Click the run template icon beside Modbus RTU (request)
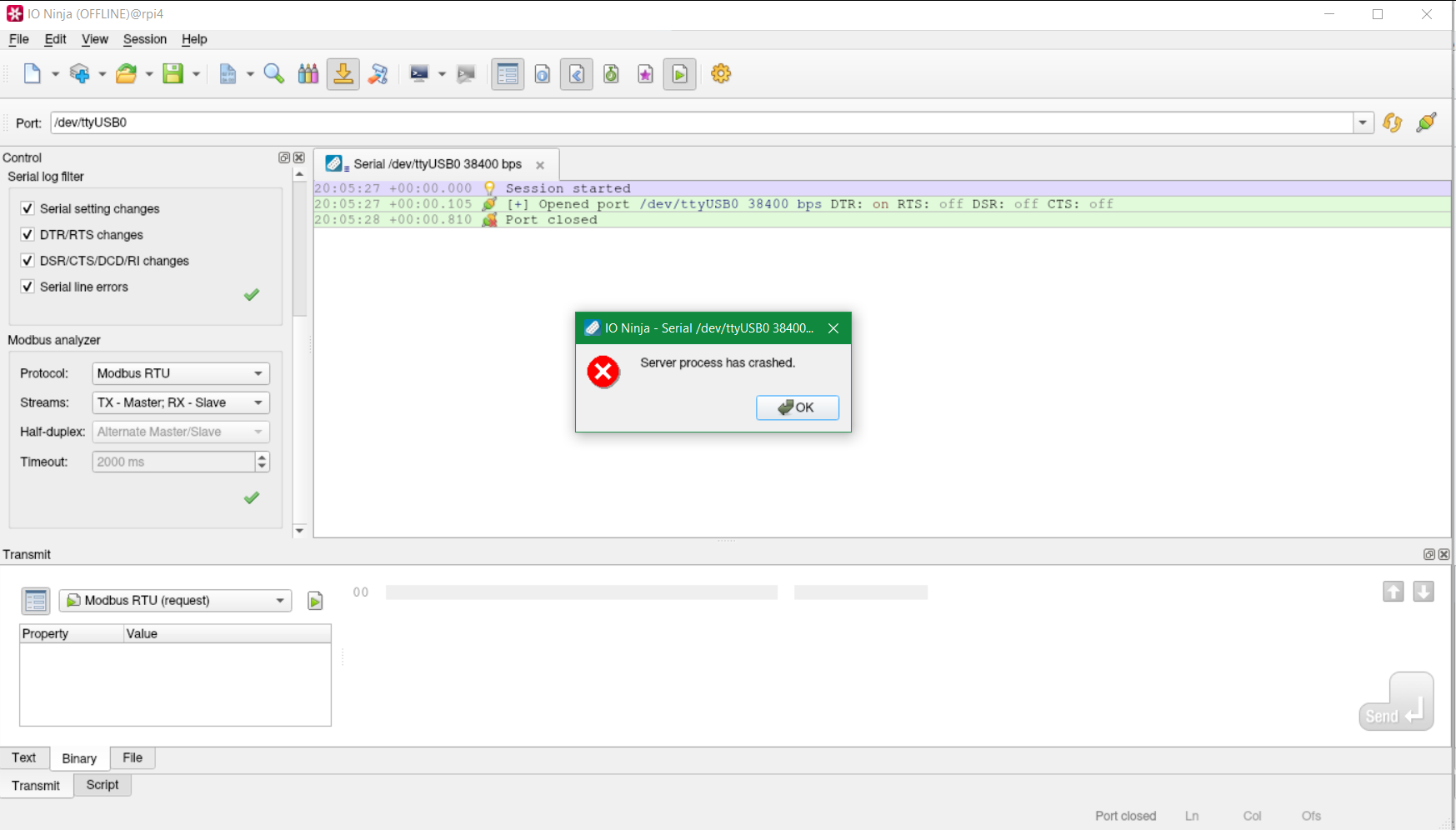Image resolution: width=1456 pixels, height=830 pixels. 315,601
